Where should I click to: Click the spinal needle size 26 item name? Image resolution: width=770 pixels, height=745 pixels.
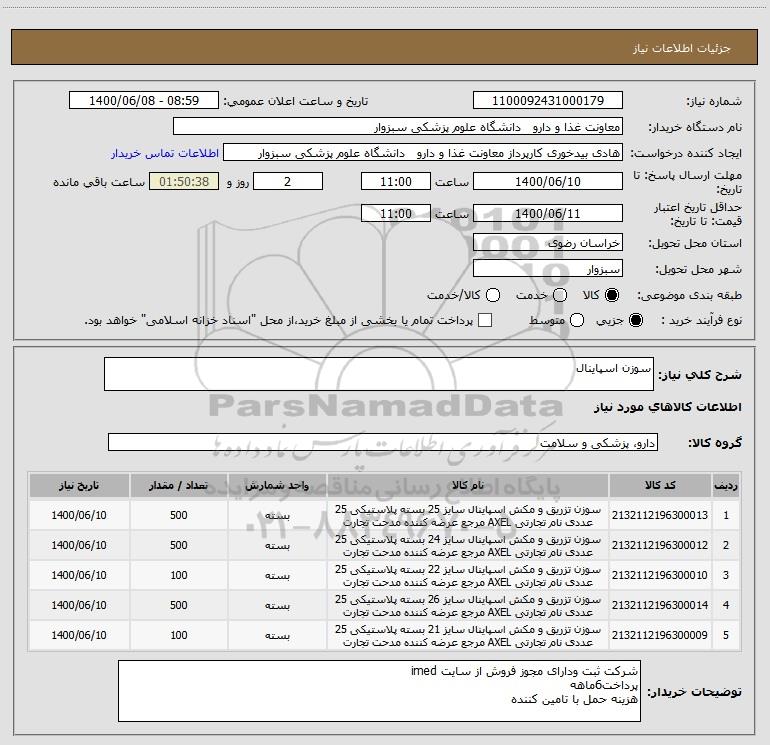[468, 606]
